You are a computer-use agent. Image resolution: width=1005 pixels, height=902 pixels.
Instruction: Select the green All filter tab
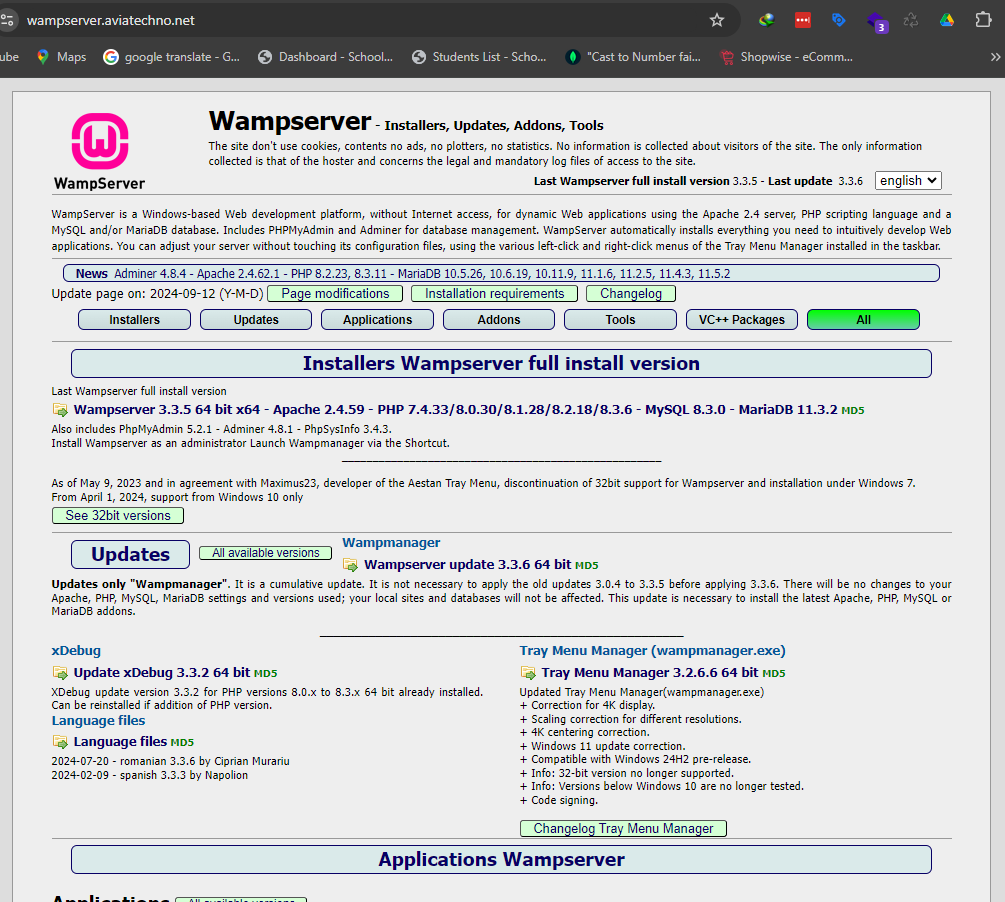[x=863, y=319]
